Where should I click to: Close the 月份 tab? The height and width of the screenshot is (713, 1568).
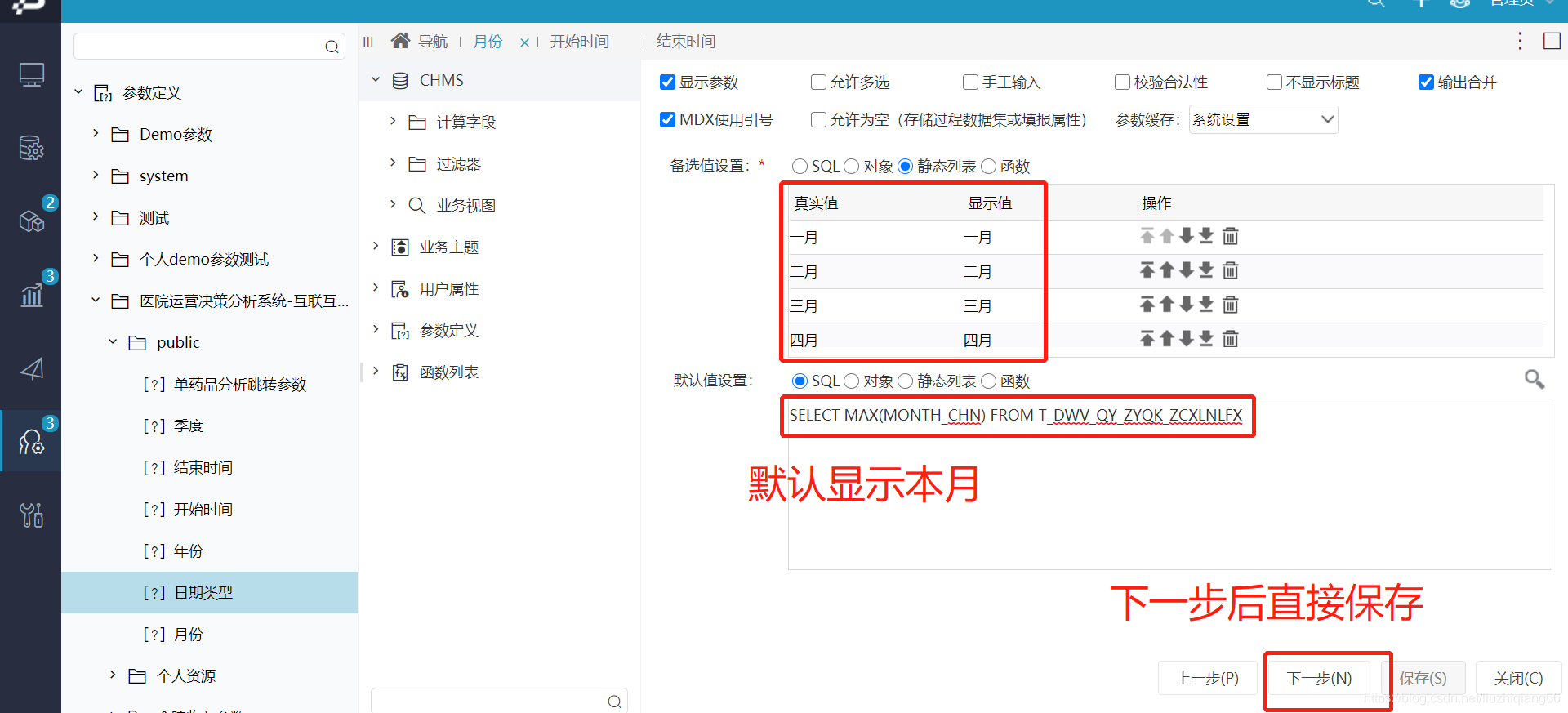click(524, 42)
